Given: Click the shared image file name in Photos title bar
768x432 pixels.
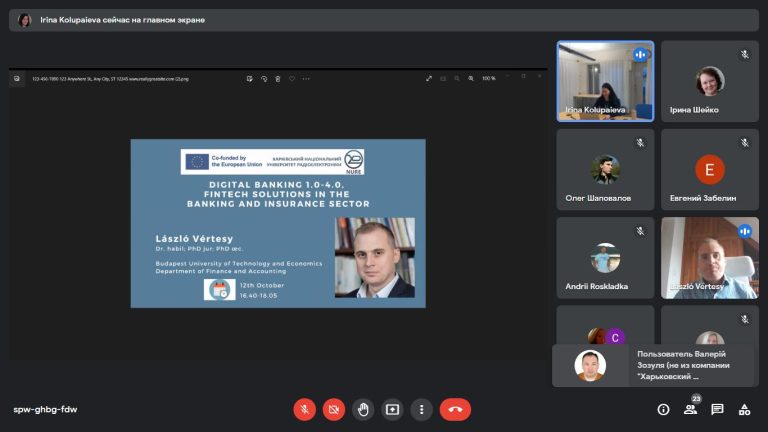Looking at the screenshot, I should [110, 79].
